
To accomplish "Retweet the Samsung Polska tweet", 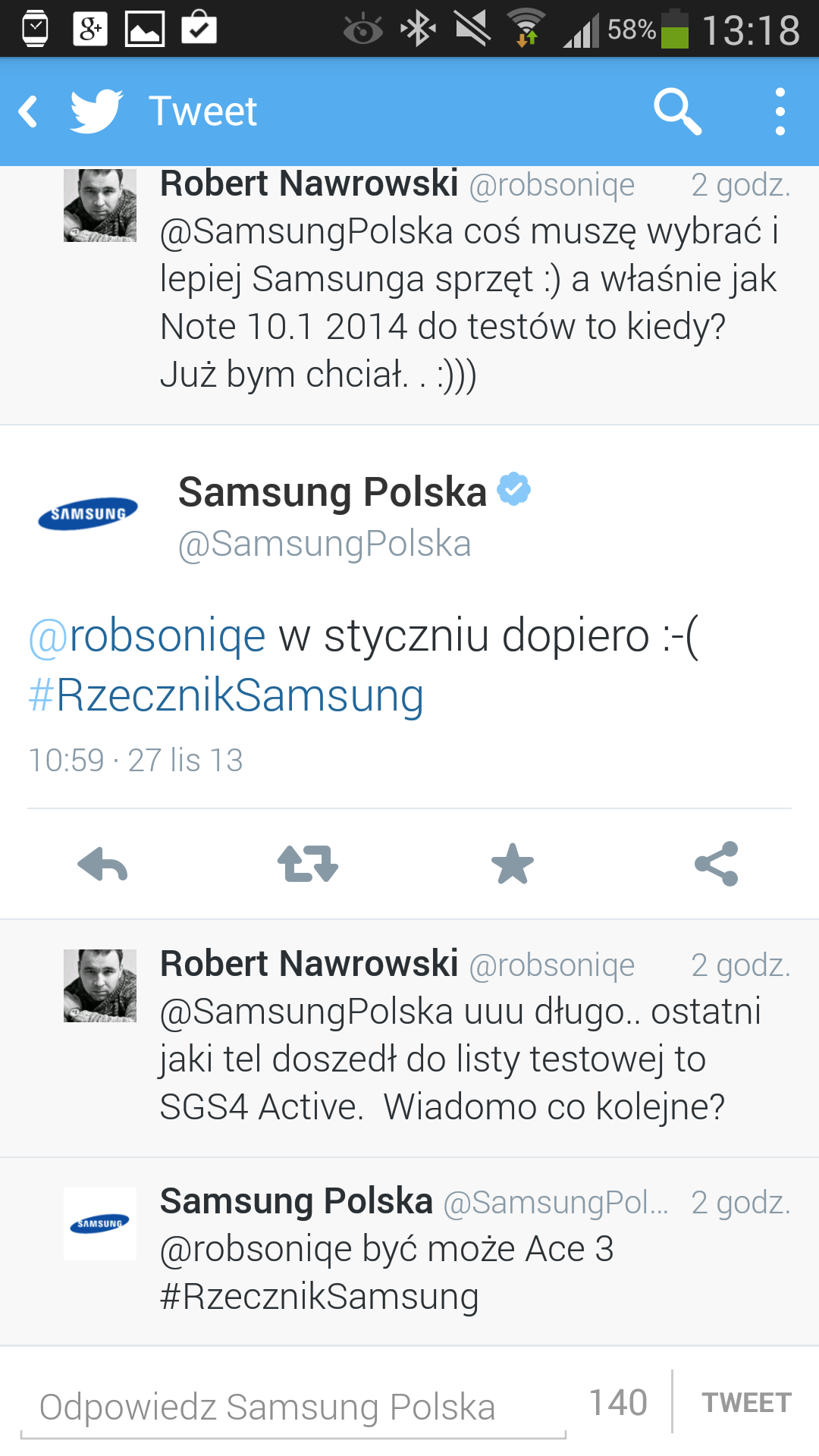I will (x=307, y=864).
